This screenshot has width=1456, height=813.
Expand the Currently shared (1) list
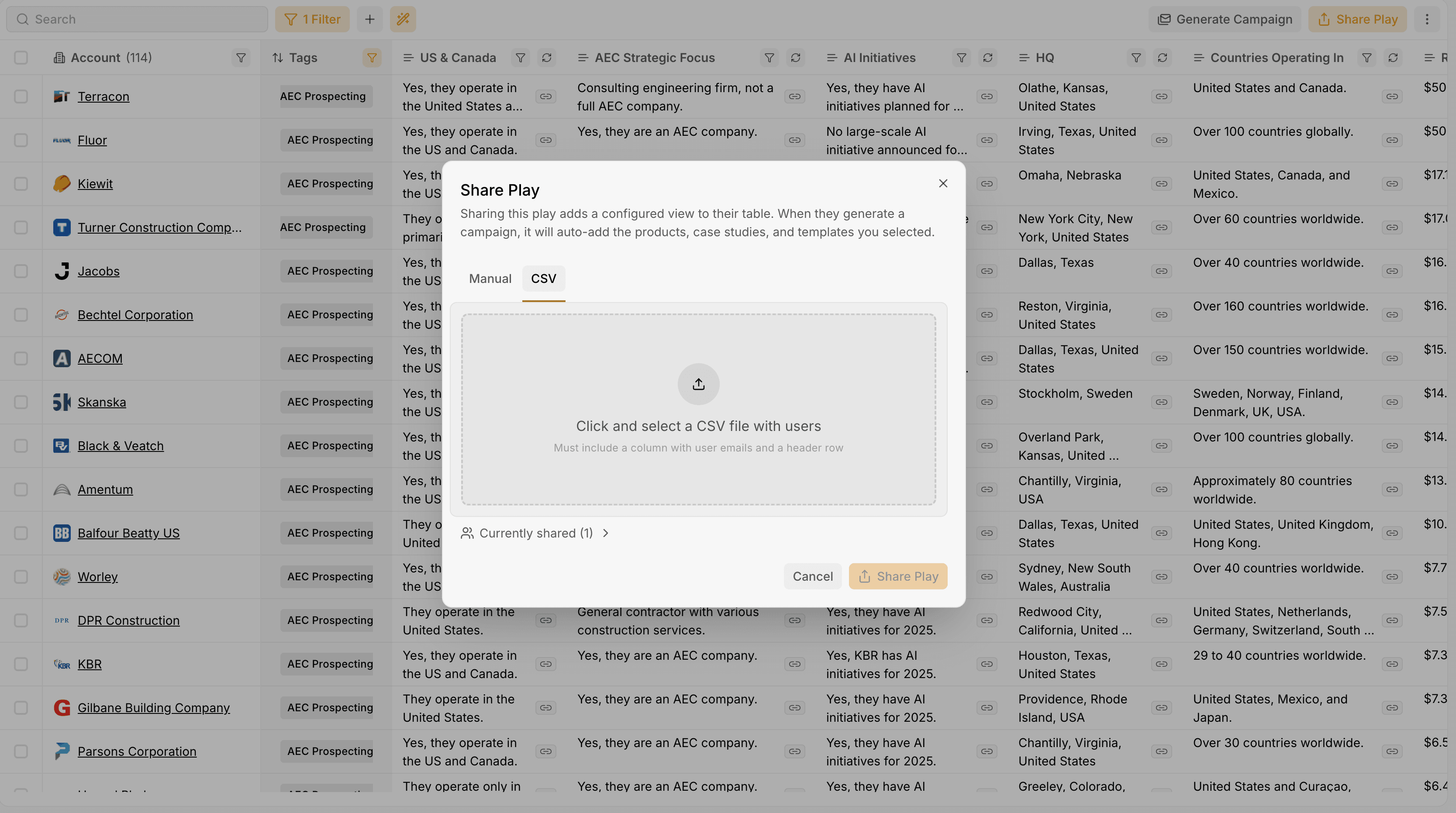[x=535, y=533]
